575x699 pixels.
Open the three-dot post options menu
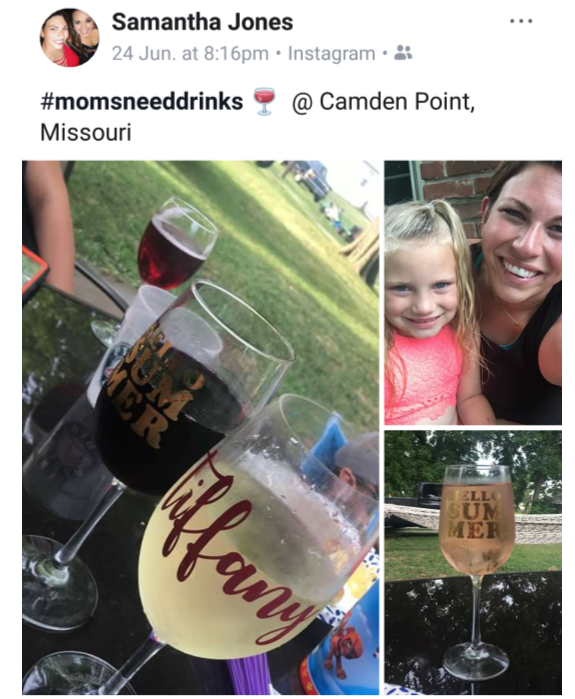[x=521, y=21]
